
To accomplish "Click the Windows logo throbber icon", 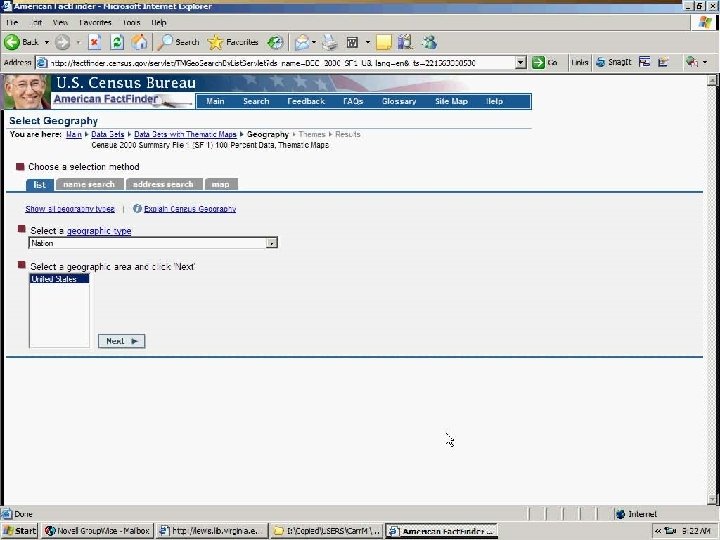I will [704, 22].
